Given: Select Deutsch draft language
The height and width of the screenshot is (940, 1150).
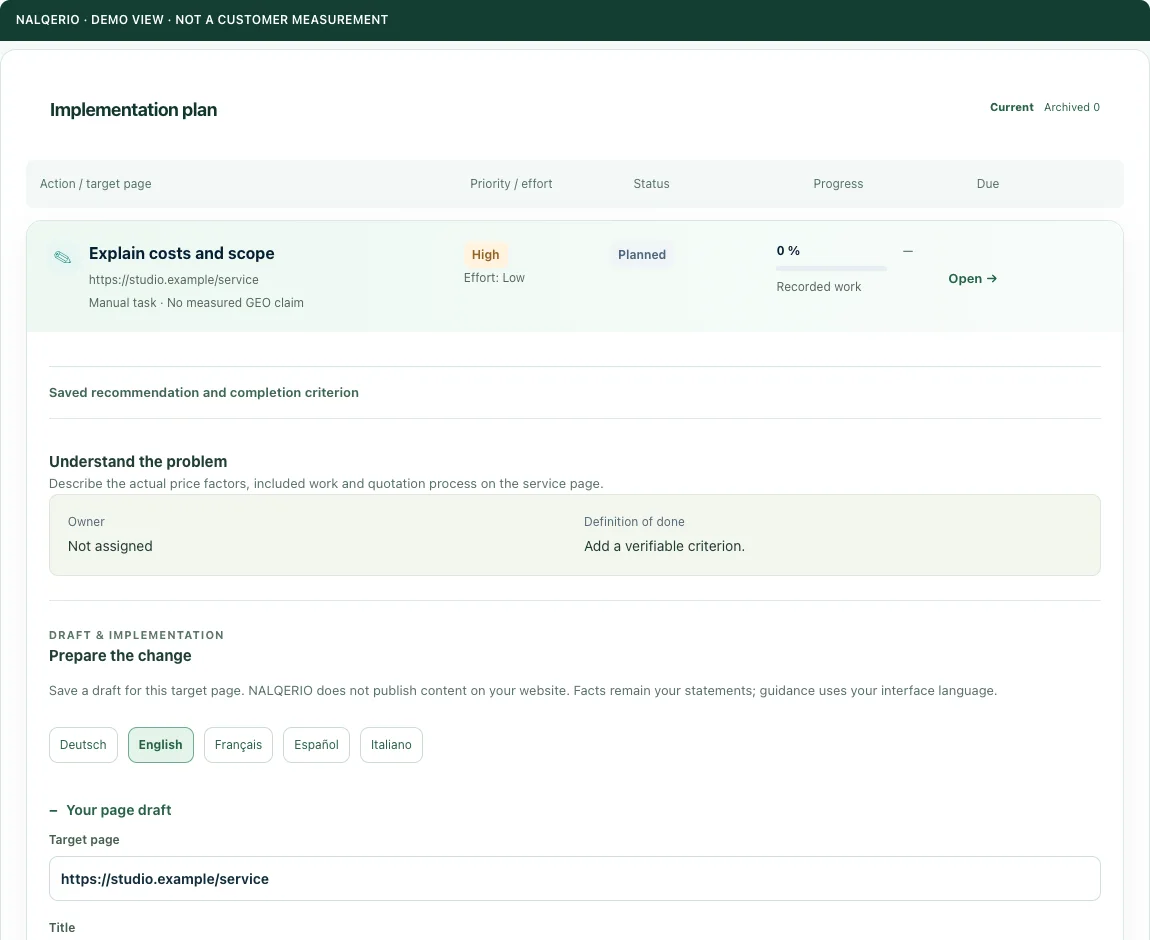Looking at the screenshot, I should [83, 745].
